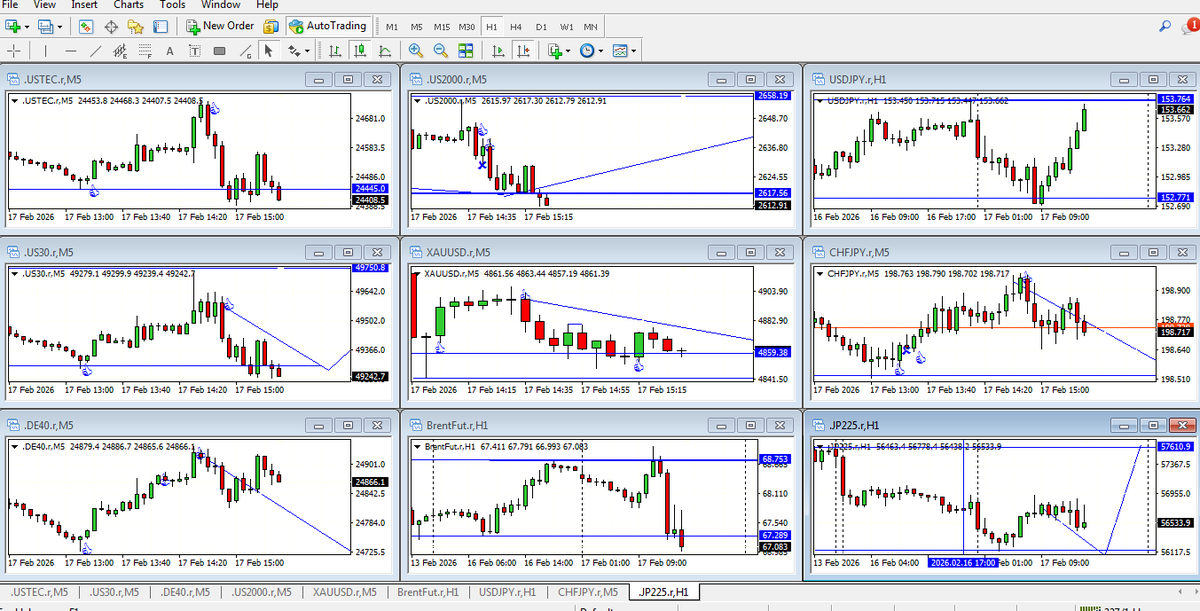The image size is (1200, 611).
Task: Expand the Indicators list dropdown arrow
Action: pyautogui.click(x=567, y=51)
